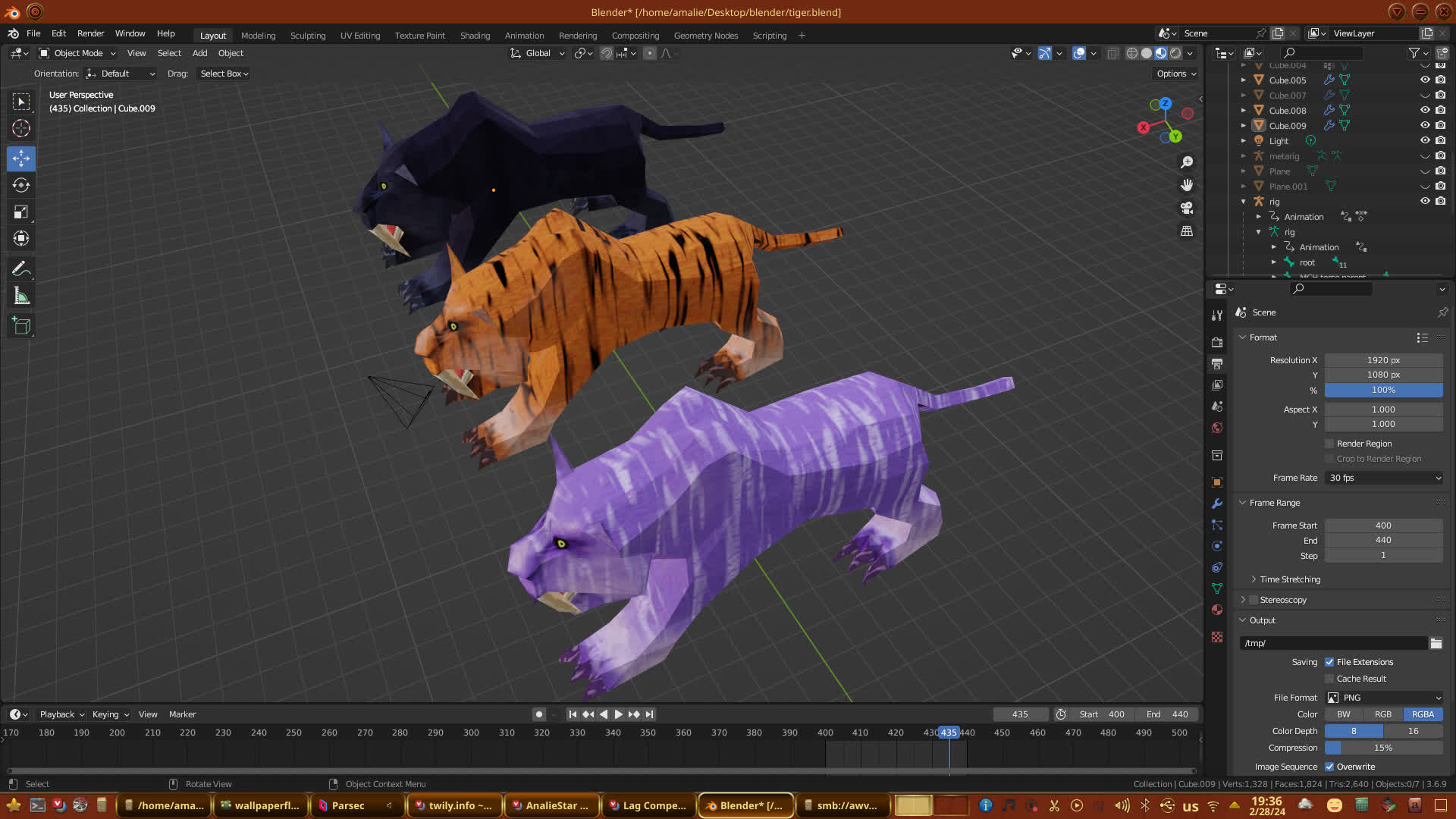
Task: Select the Rotate tool in left toolbar
Action: click(x=21, y=186)
